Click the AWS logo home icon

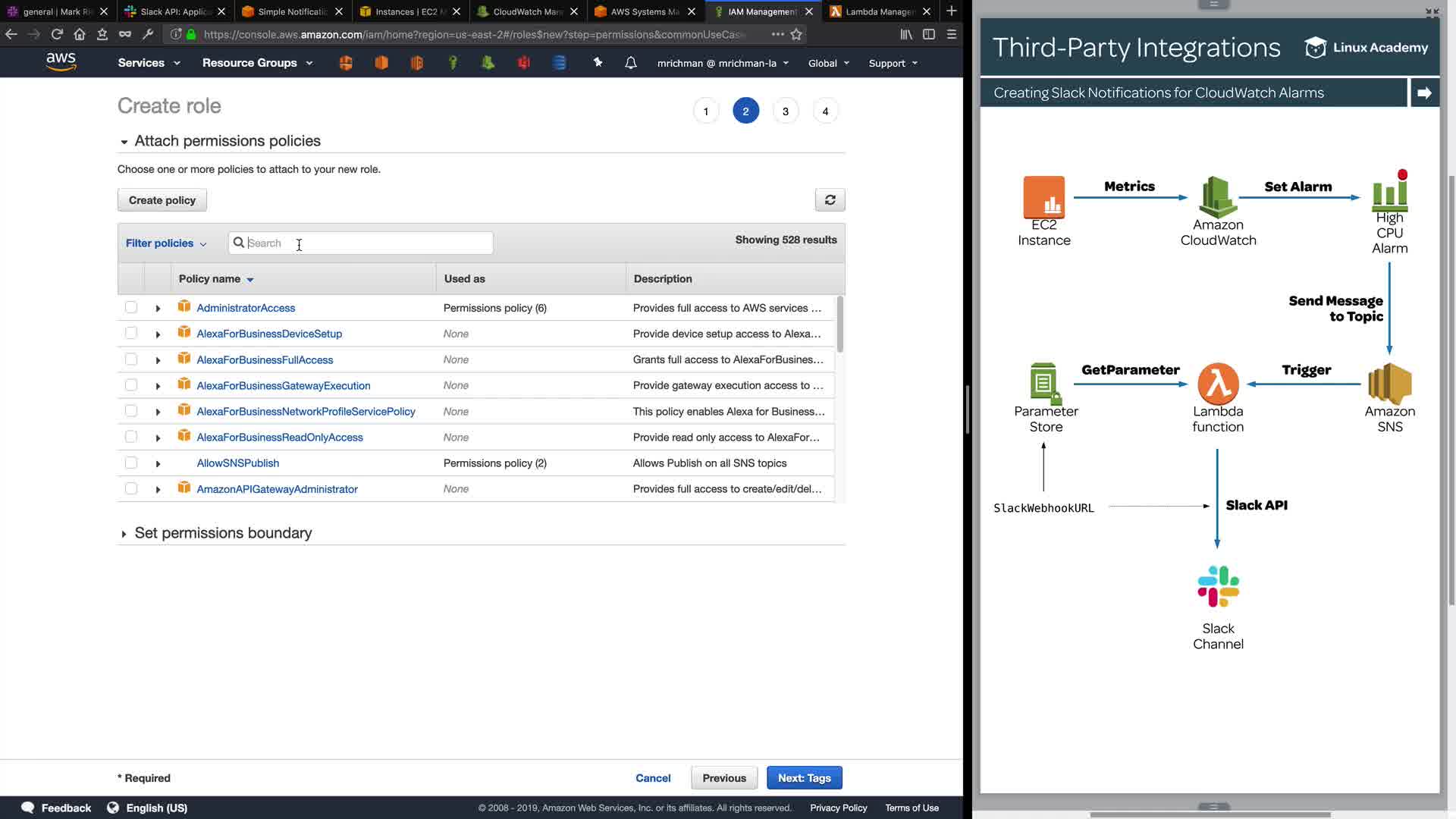[x=61, y=62]
